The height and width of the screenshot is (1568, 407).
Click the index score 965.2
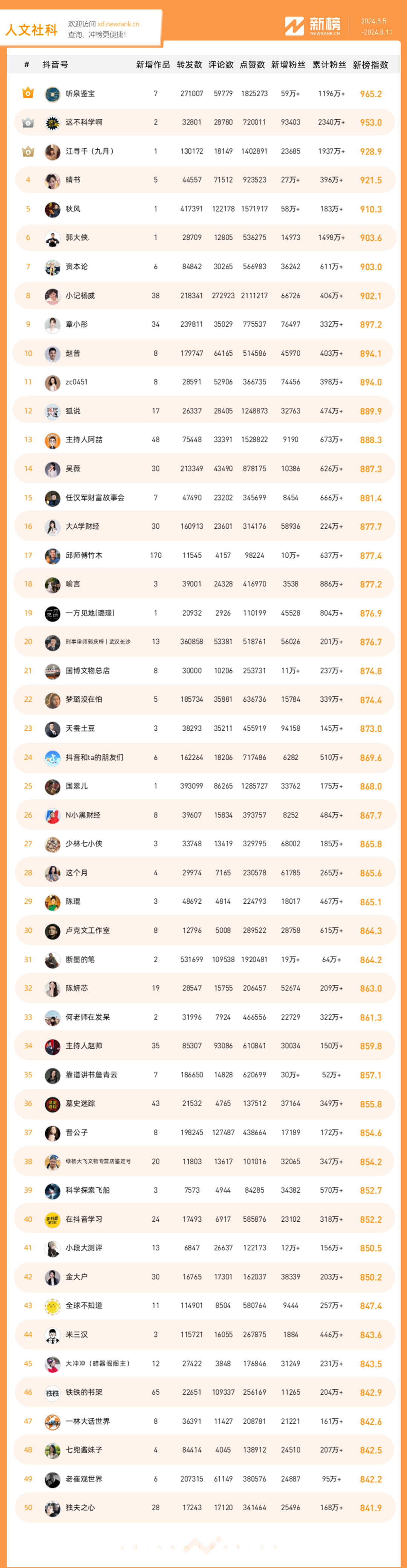coord(370,94)
